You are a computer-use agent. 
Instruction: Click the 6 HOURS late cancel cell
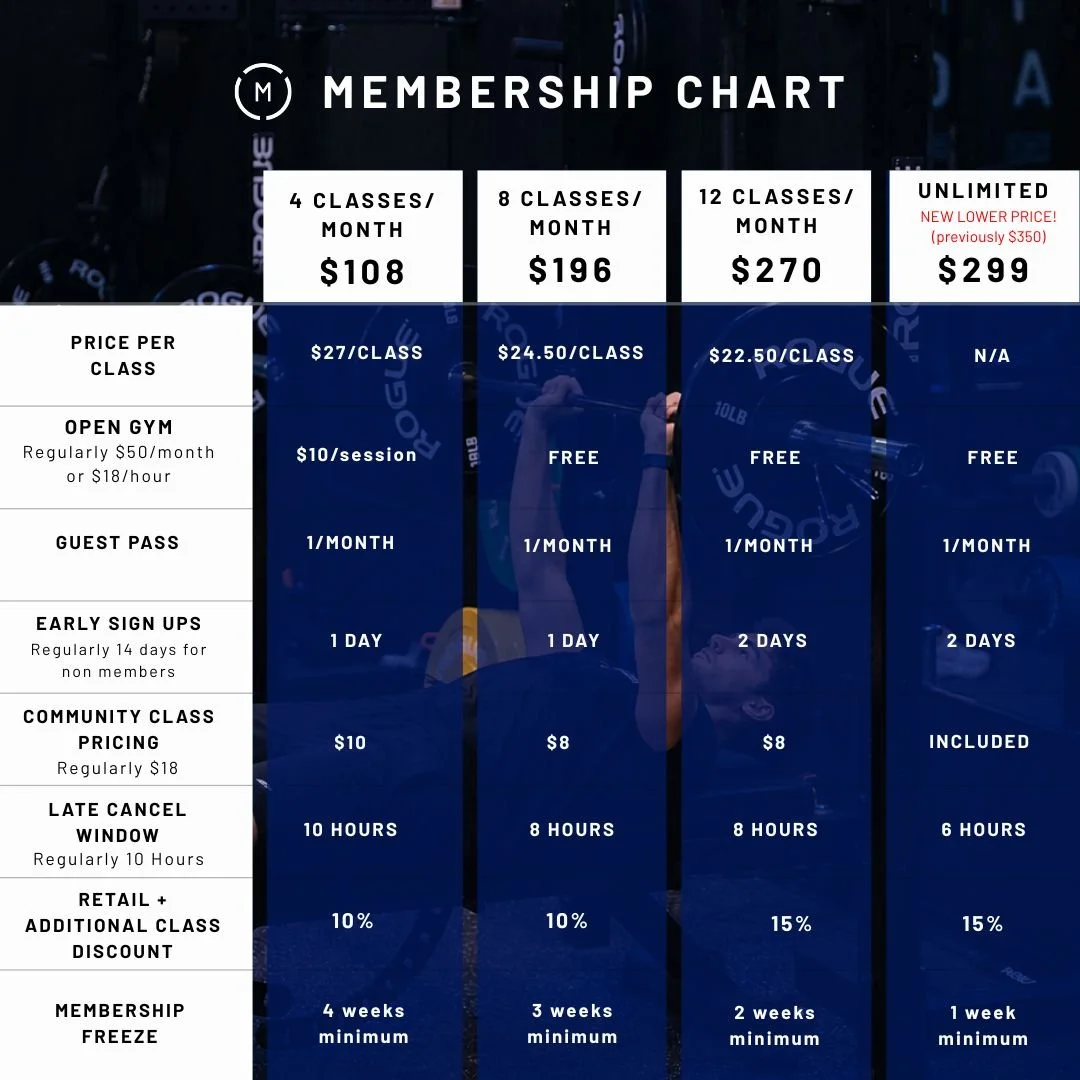pos(984,829)
